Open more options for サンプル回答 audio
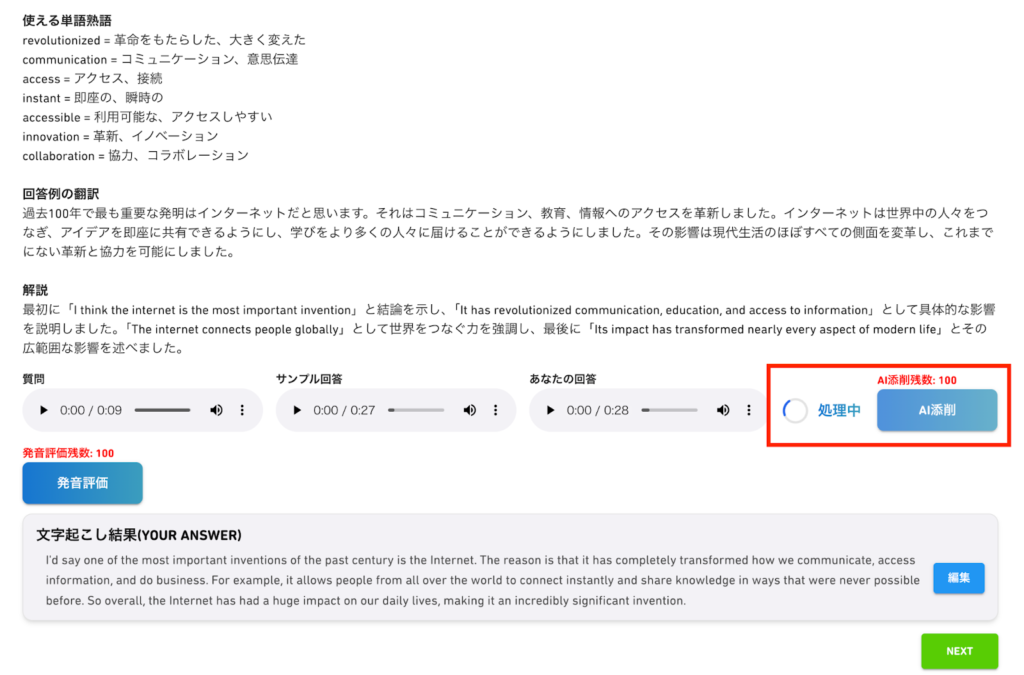The image size is (1024, 675). (496, 410)
